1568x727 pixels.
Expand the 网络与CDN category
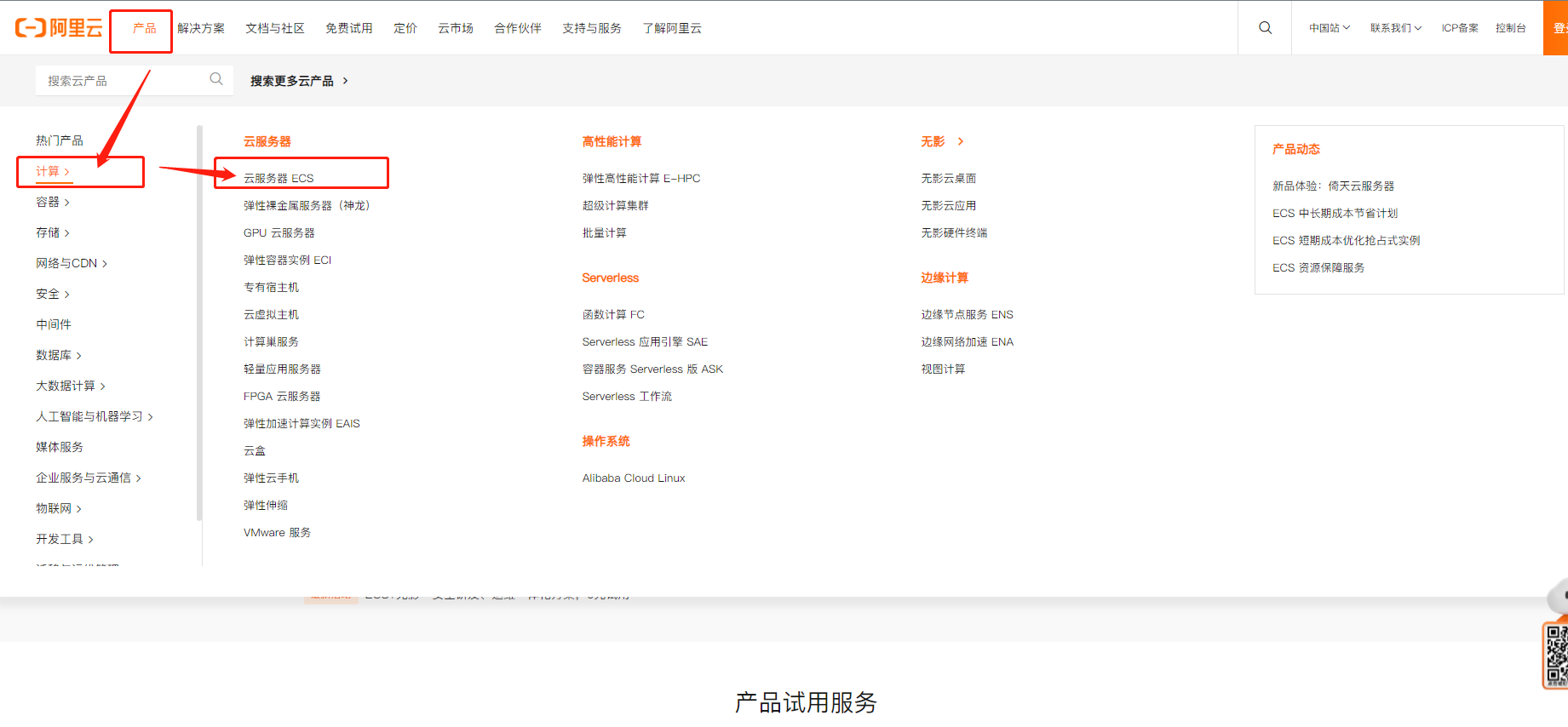(x=72, y=263)
